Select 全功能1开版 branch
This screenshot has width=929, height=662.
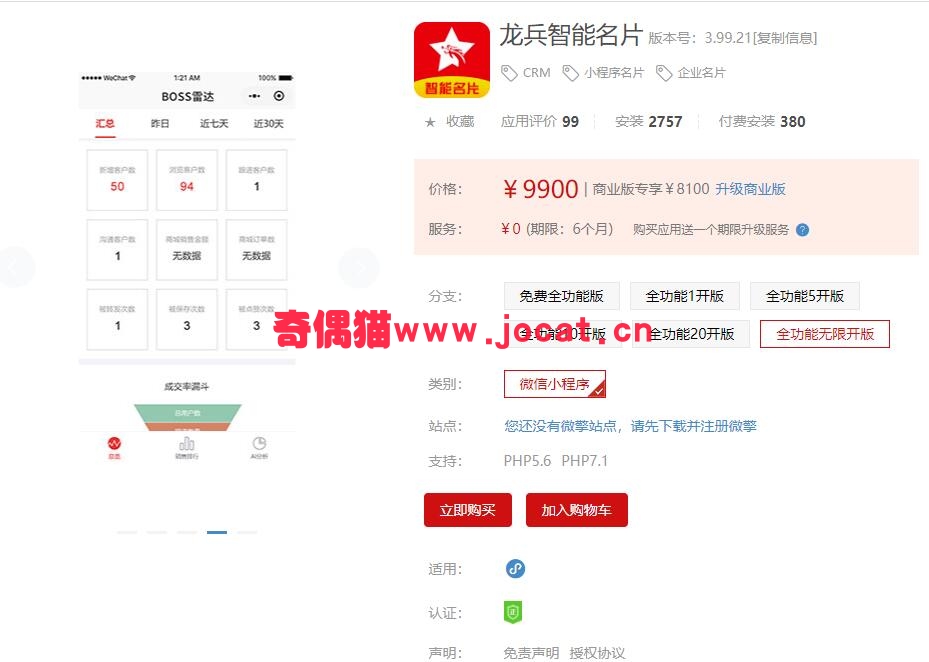[684, 296]
